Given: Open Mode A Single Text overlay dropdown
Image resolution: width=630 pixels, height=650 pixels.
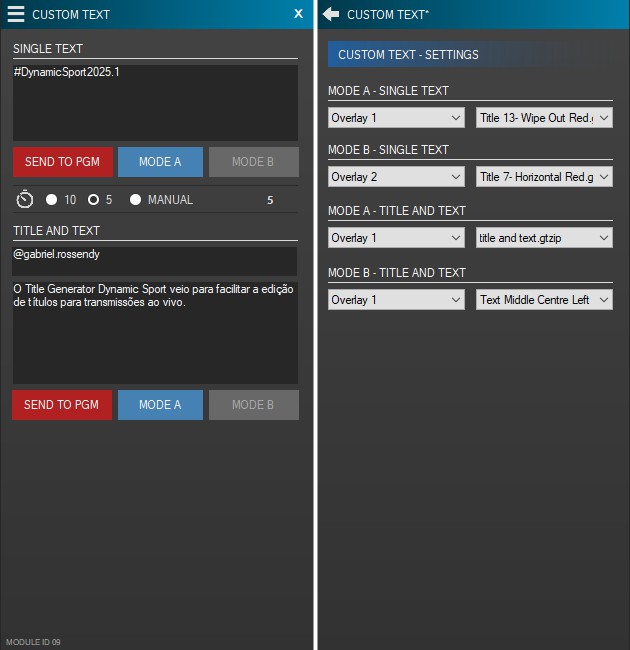Looking at the screenshot, I should (396, 118).
